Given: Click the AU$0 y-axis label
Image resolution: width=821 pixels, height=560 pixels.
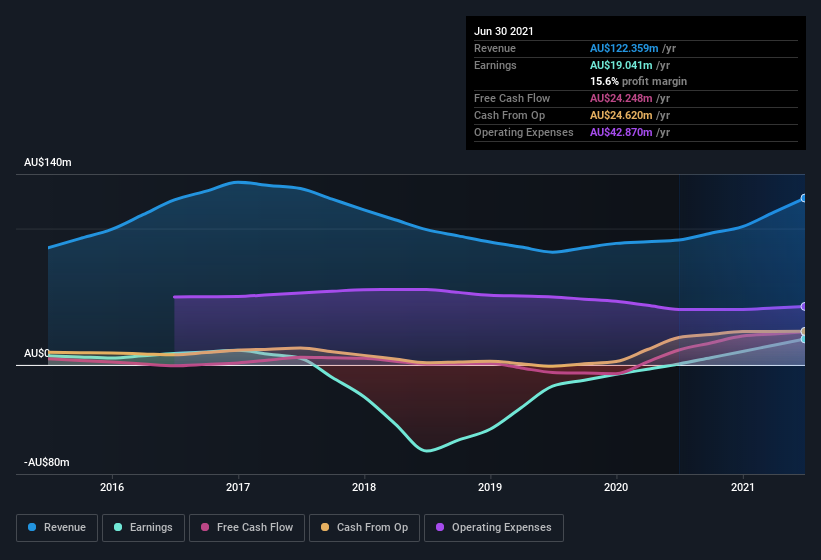Looking at the screenshot, I should (x=37, y=353).
